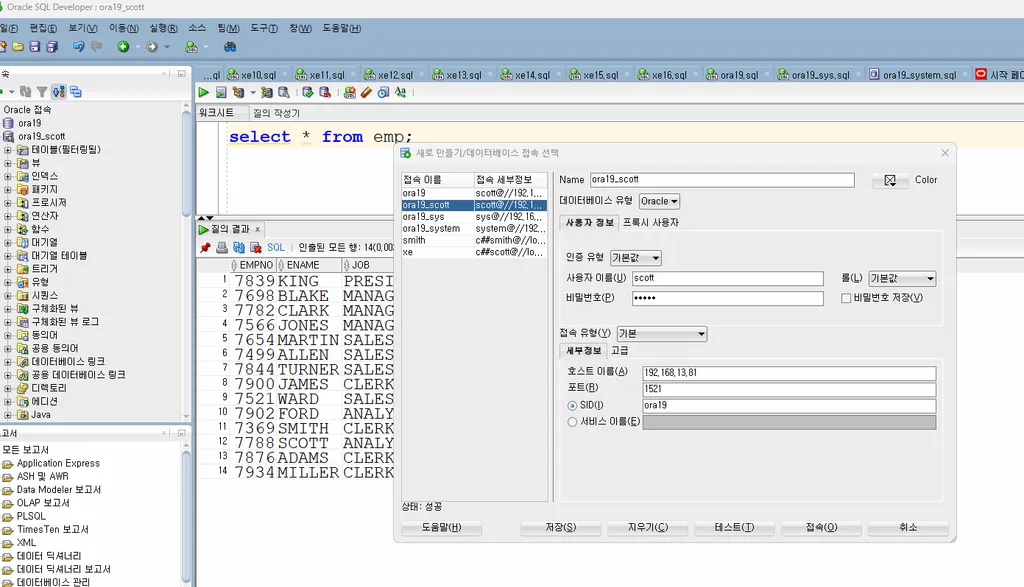Viewport: 1024px width, 587px height.
Task: Click the filter funnel icon in connections panel
Action: 42,92
